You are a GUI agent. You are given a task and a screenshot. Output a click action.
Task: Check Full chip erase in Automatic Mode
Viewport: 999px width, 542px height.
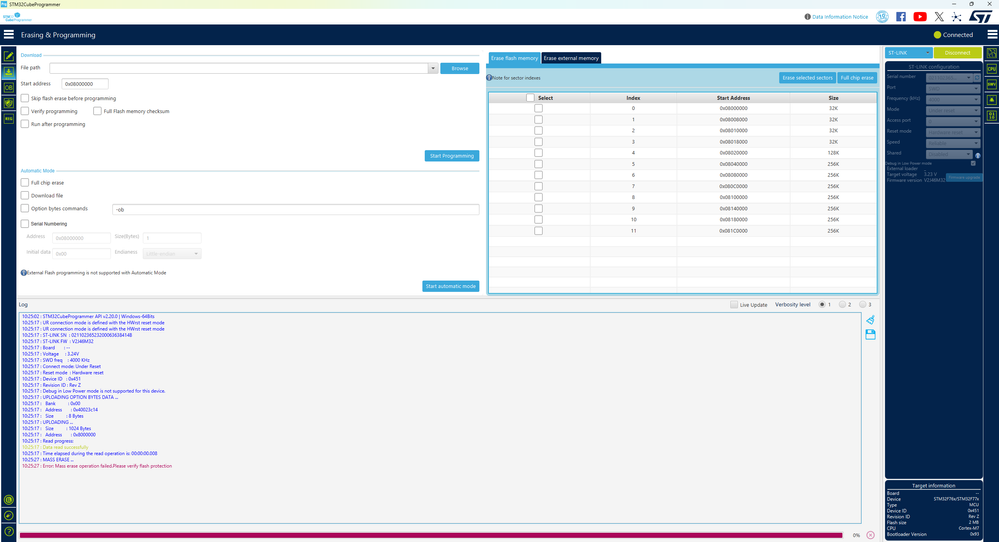pyautogui.click(x=25, y=183)
